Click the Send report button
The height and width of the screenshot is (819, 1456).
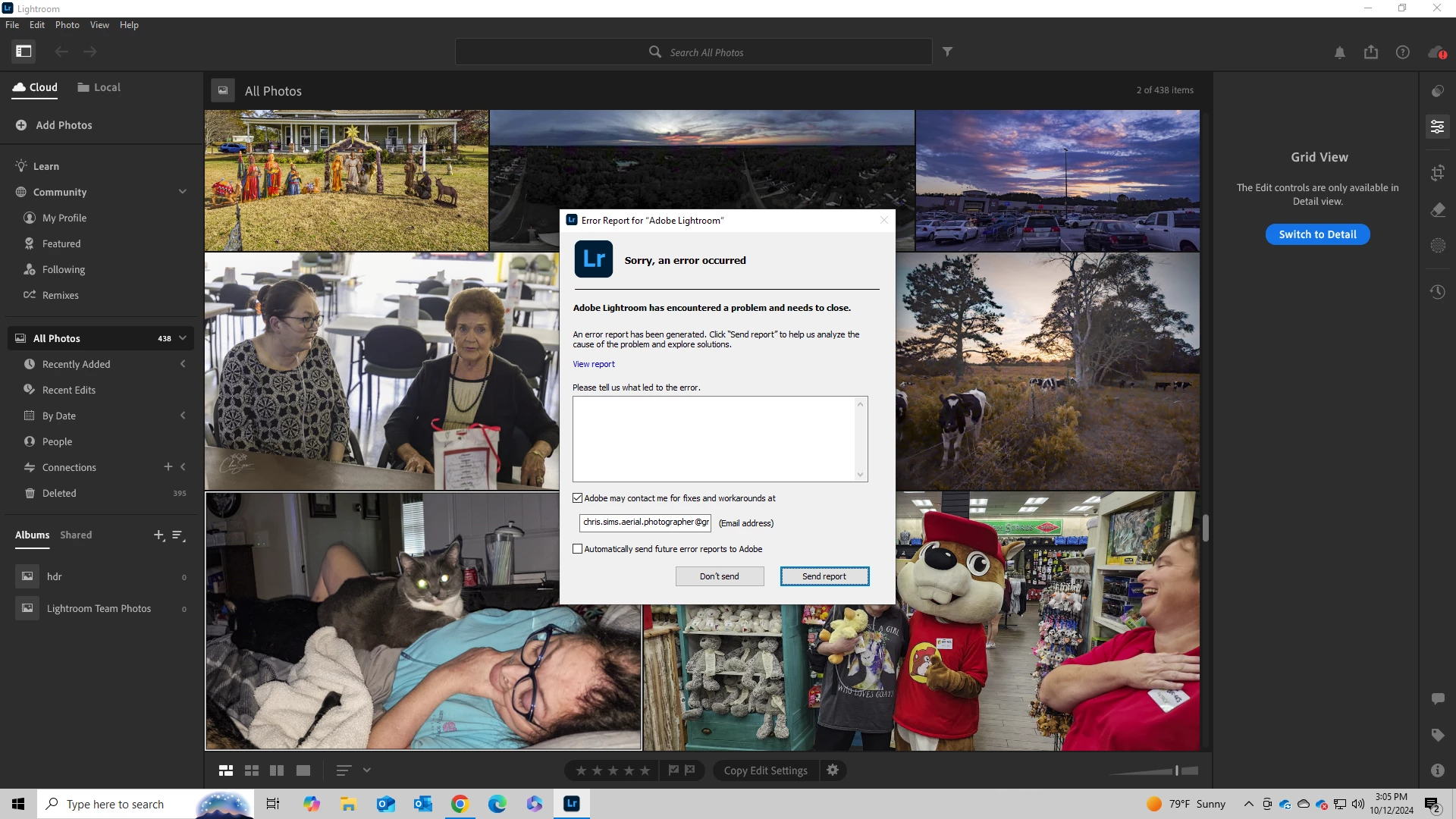click(x=824, y=576)
